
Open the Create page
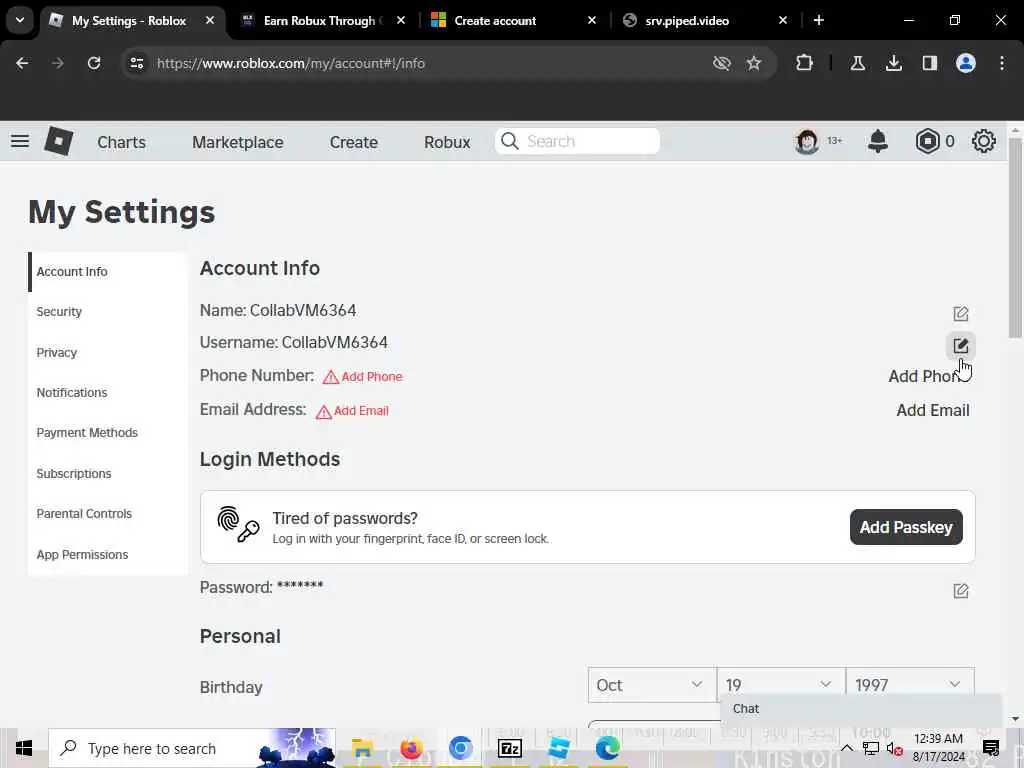point(353,142)
